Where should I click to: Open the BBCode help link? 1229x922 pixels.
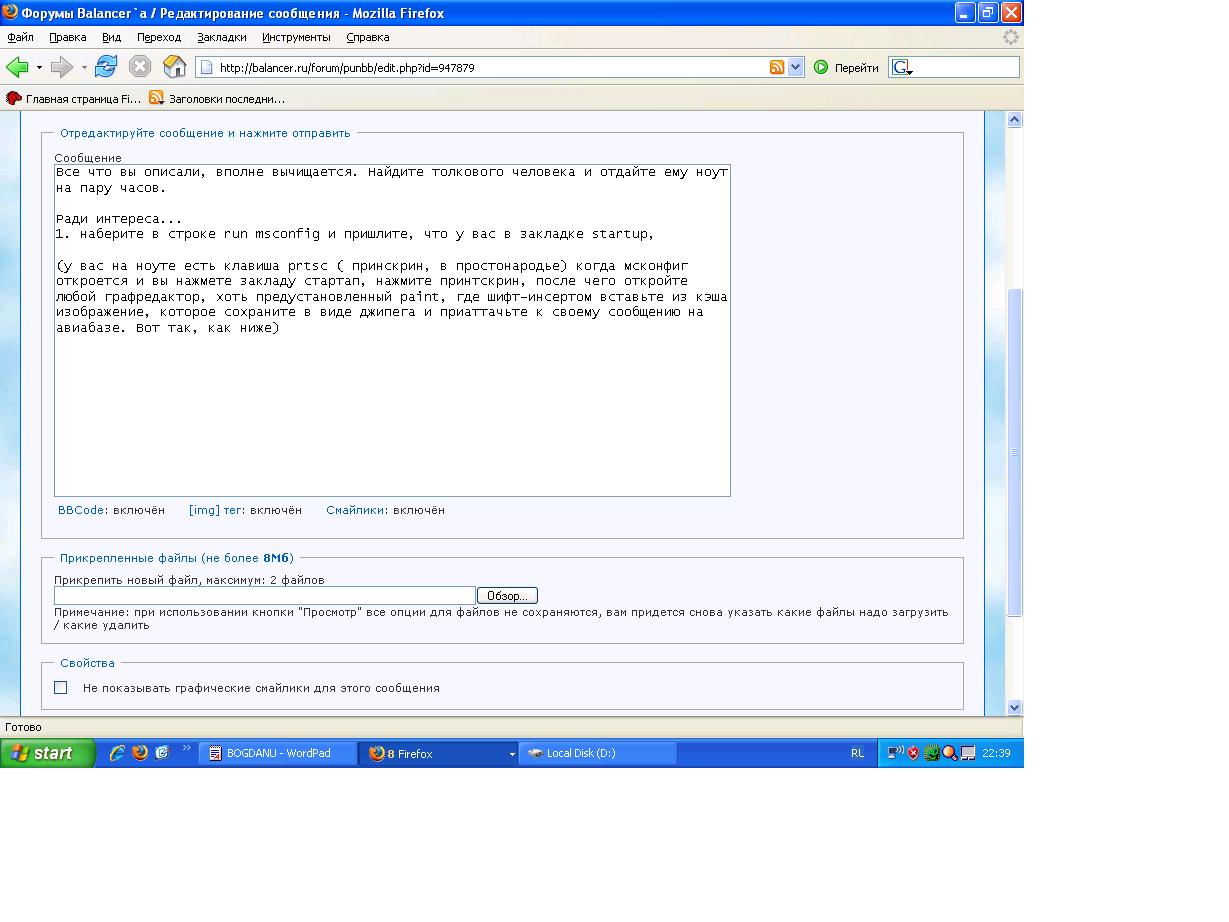pos(81,510)
